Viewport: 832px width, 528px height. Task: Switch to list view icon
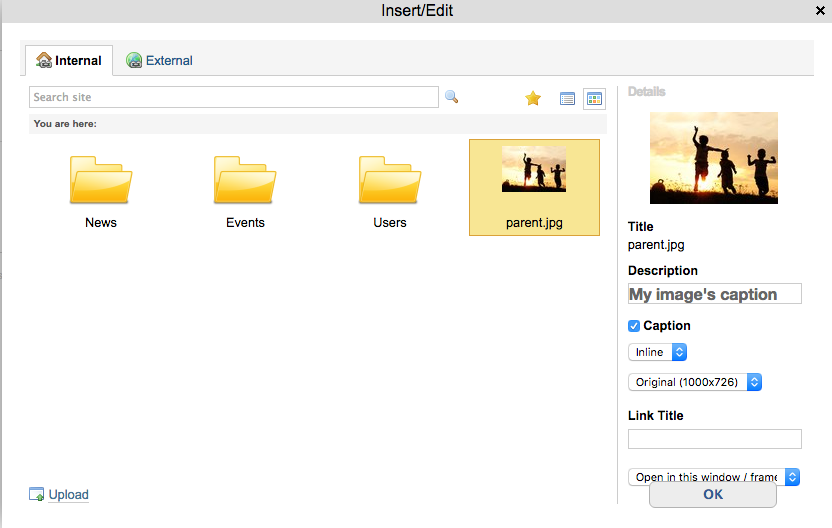point(567,98)
